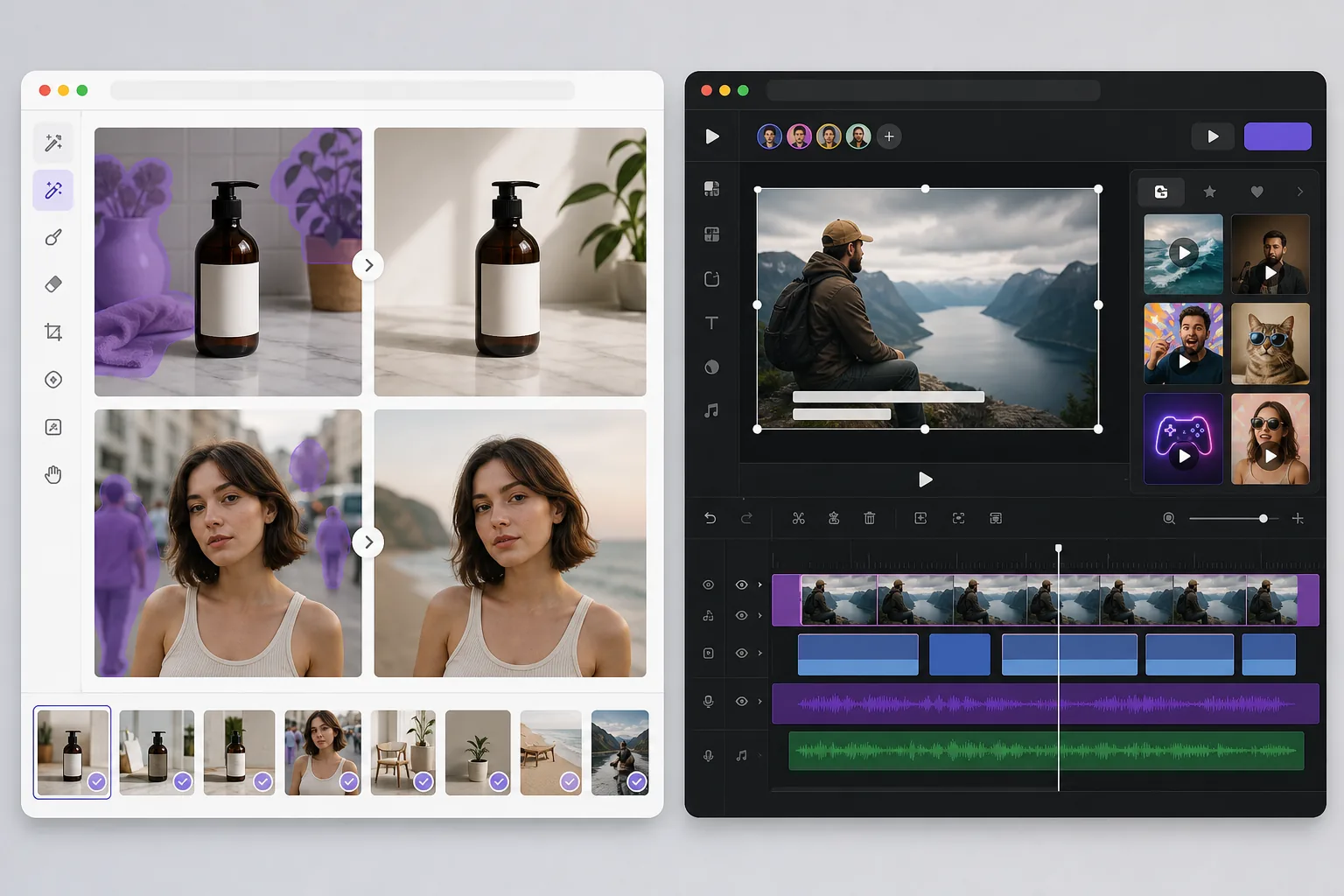This screenshot has width=1344, height=896.
Task: Toggle checkmark on the wooden chair thumbnail
Action: click(423, 781)
